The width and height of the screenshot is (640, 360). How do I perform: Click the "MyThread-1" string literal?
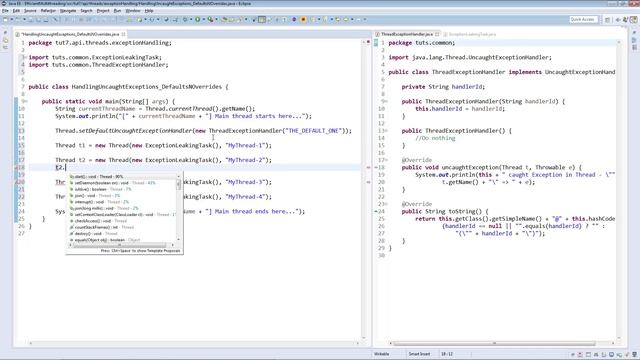245,145
